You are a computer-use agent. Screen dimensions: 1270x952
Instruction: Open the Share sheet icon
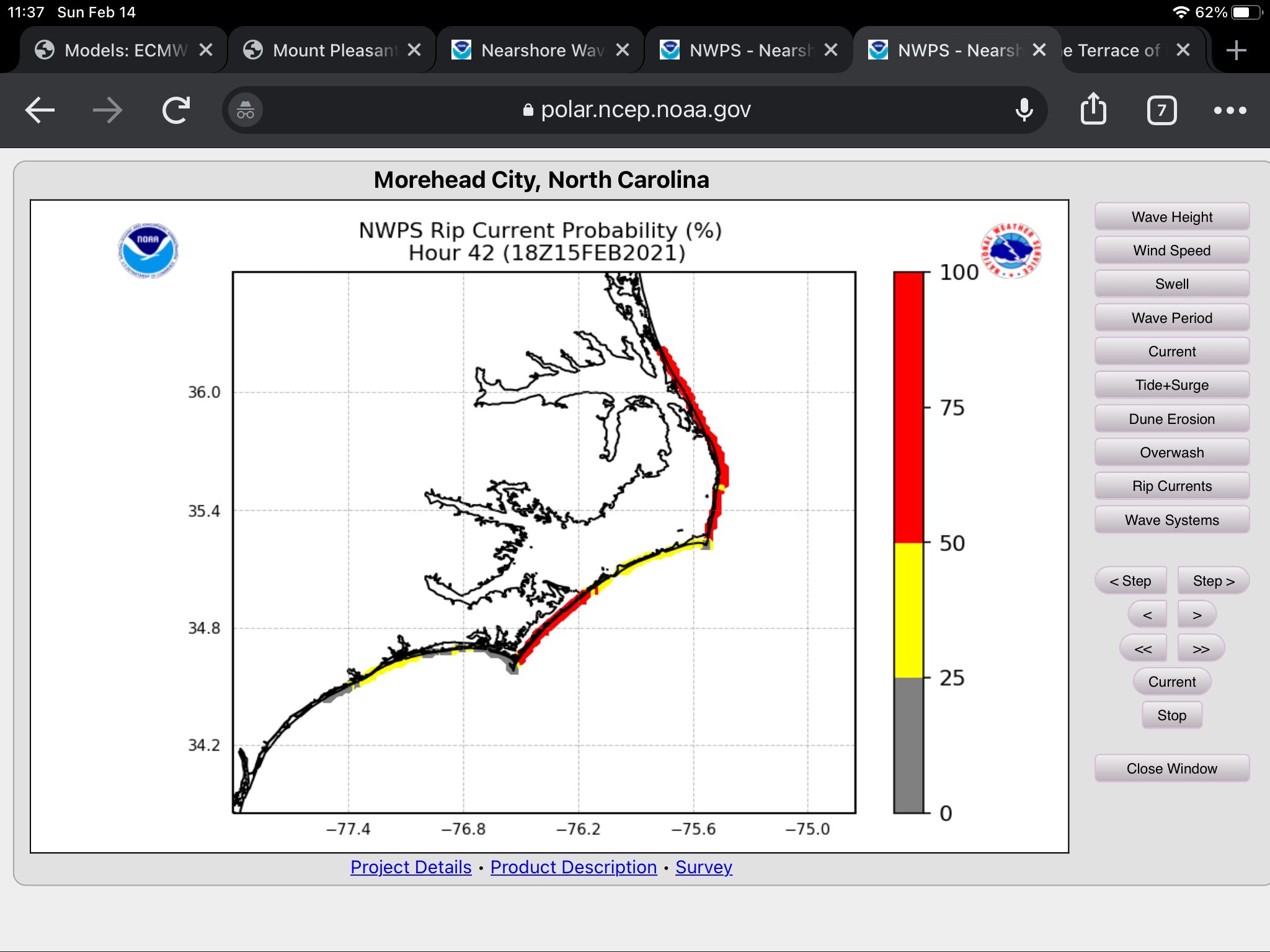[x=1093, y=110]
